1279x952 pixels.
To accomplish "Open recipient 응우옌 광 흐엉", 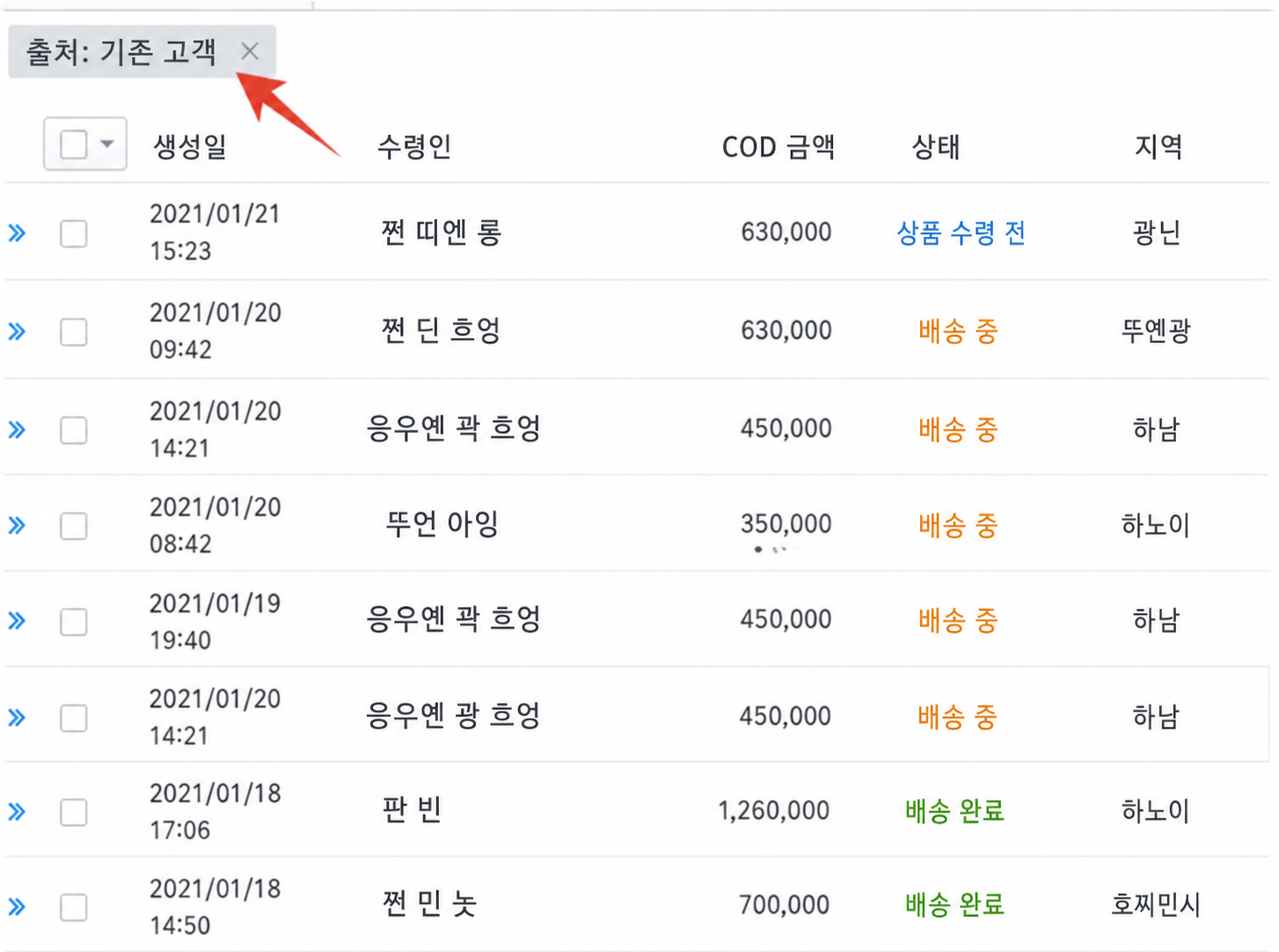I will pos(453,714).
